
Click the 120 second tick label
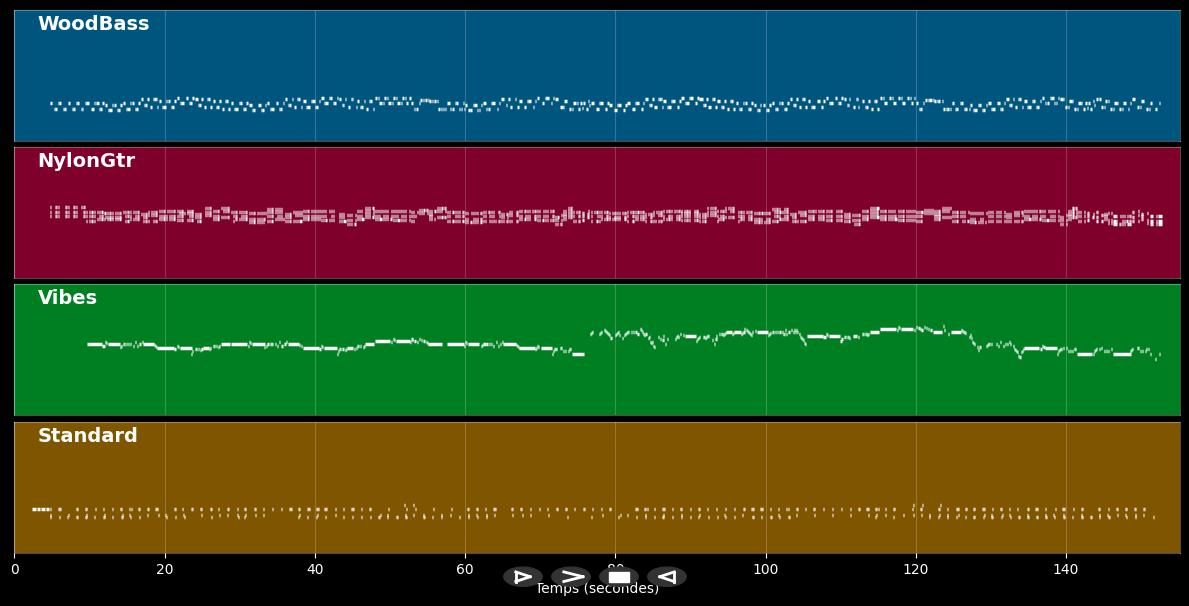[x=916, y=570]
